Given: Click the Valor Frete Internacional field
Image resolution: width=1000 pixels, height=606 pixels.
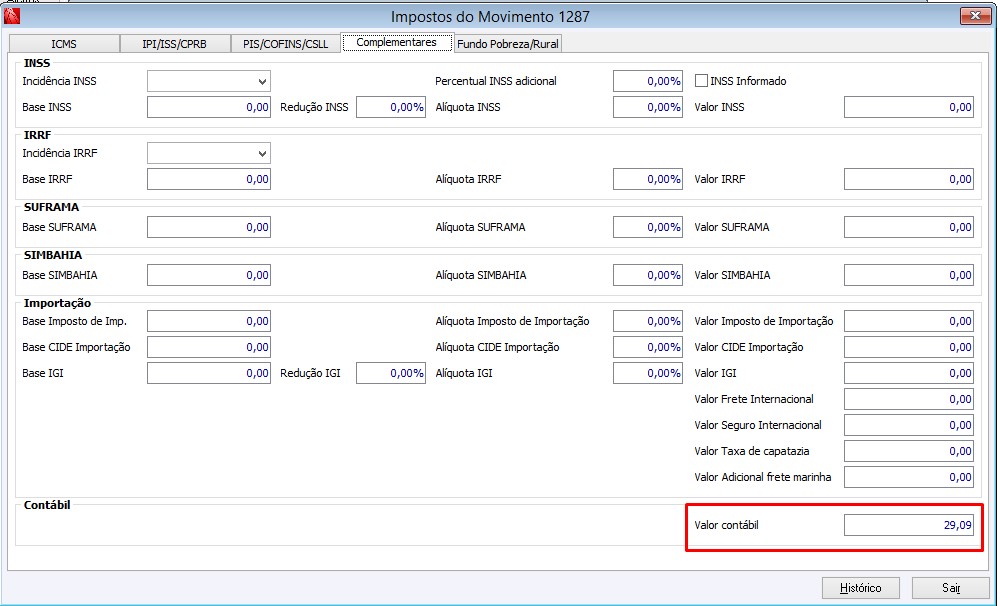Looking at the screenshot, I should pos(909,400).
